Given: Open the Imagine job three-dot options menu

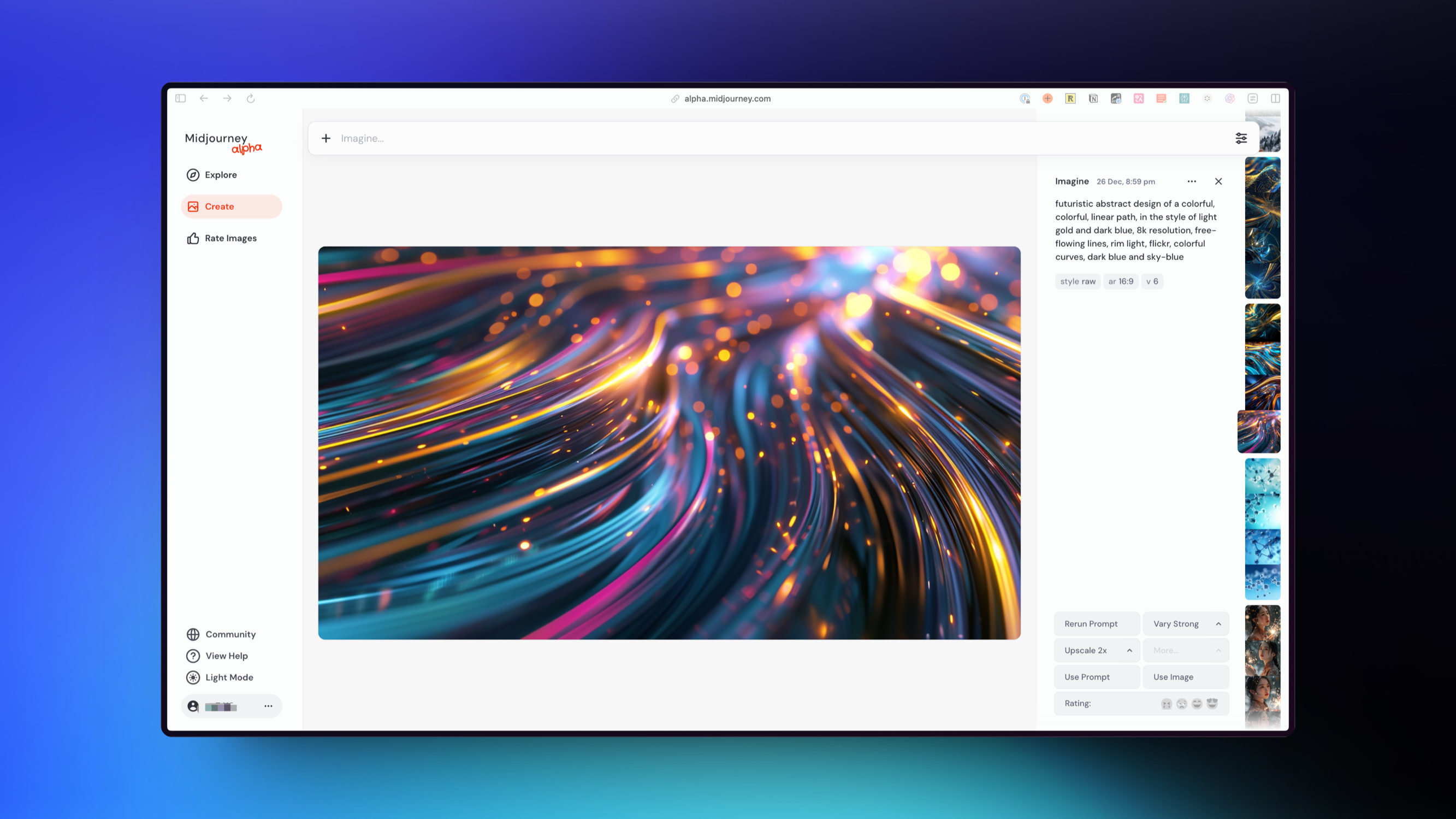Looking at the screenshot, I should coord(1192,181).
